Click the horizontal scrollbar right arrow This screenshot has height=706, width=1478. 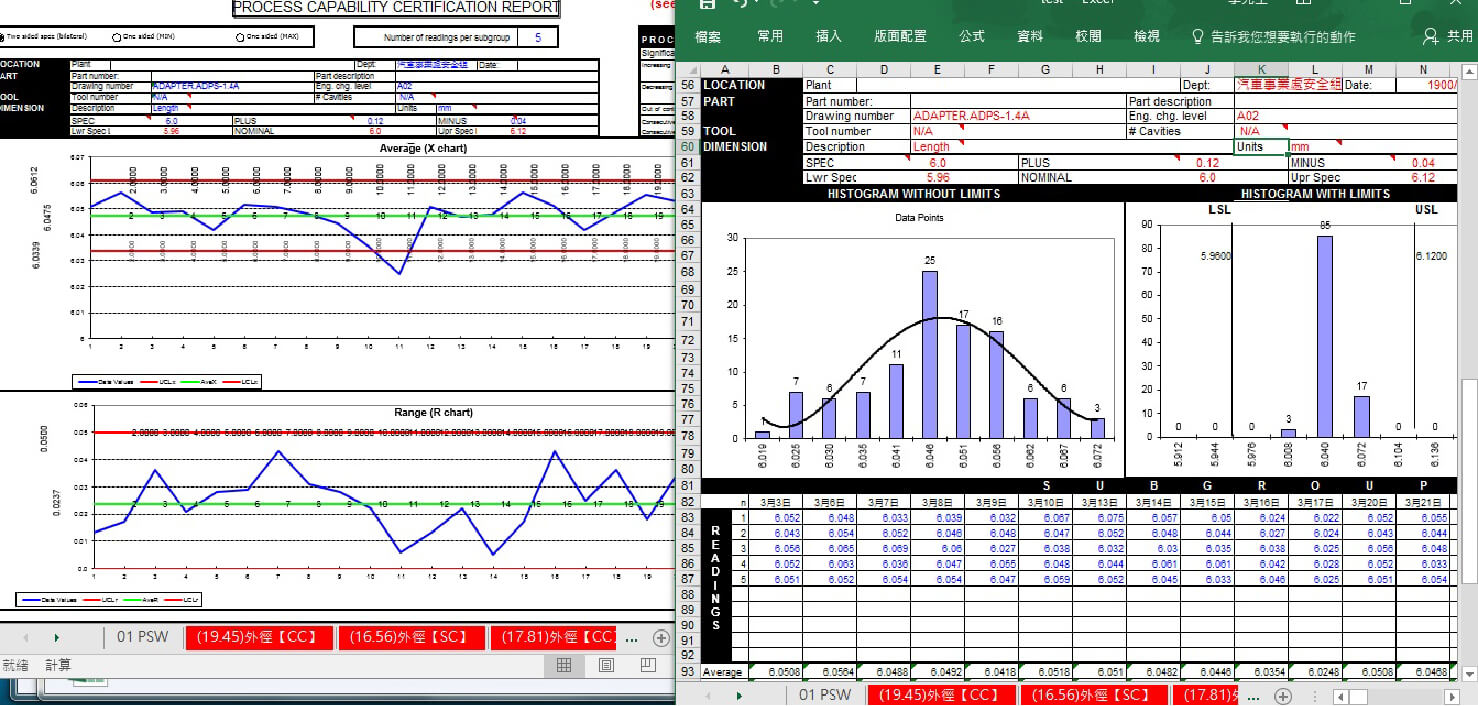pyautogui.click(x=1453, y=696)
